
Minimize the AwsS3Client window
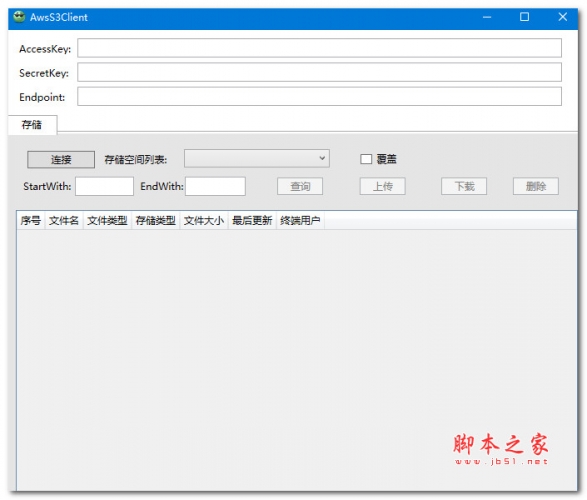point(487,17)
